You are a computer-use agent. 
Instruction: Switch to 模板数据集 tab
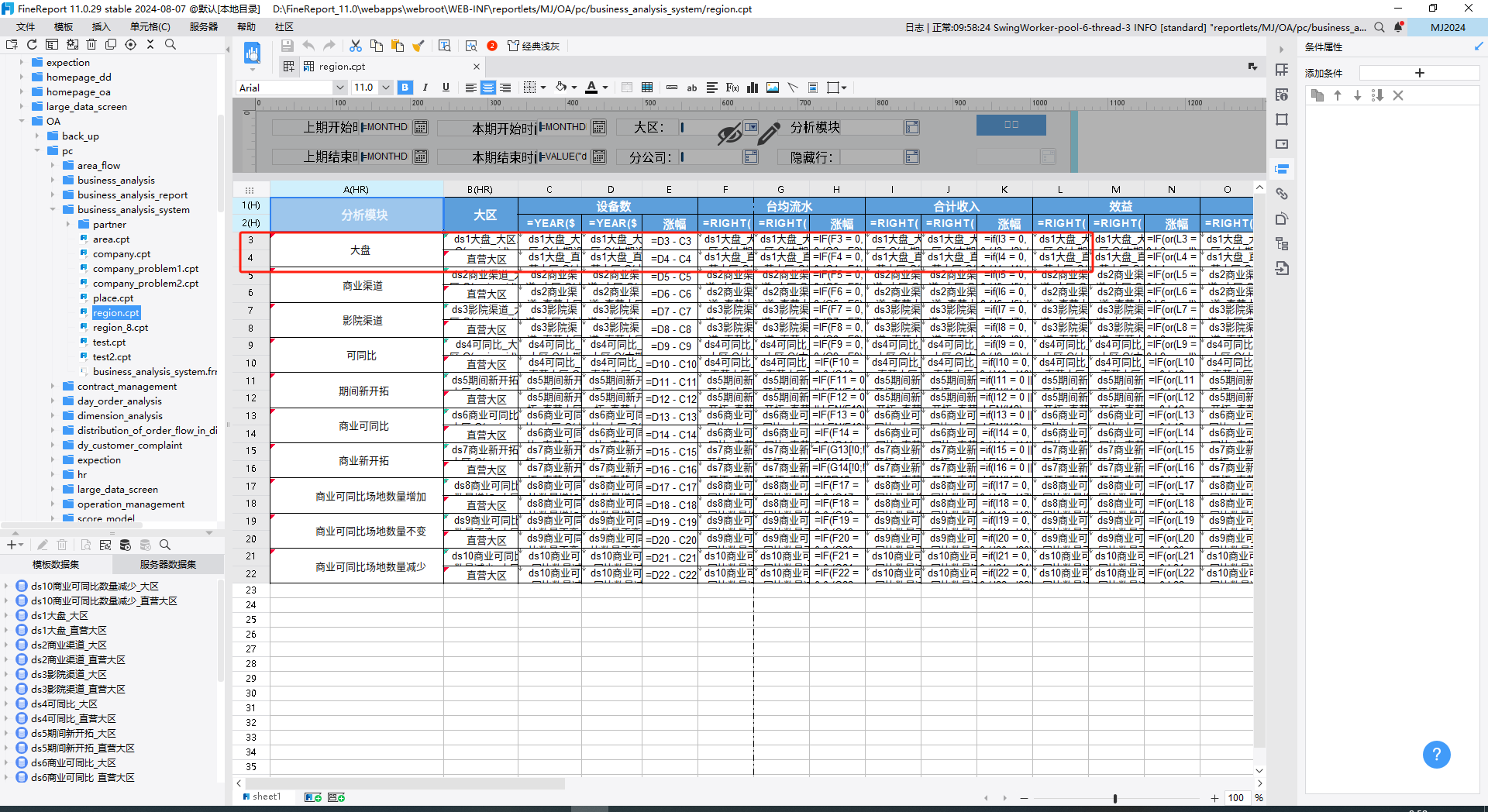click(x=56, y=564)
